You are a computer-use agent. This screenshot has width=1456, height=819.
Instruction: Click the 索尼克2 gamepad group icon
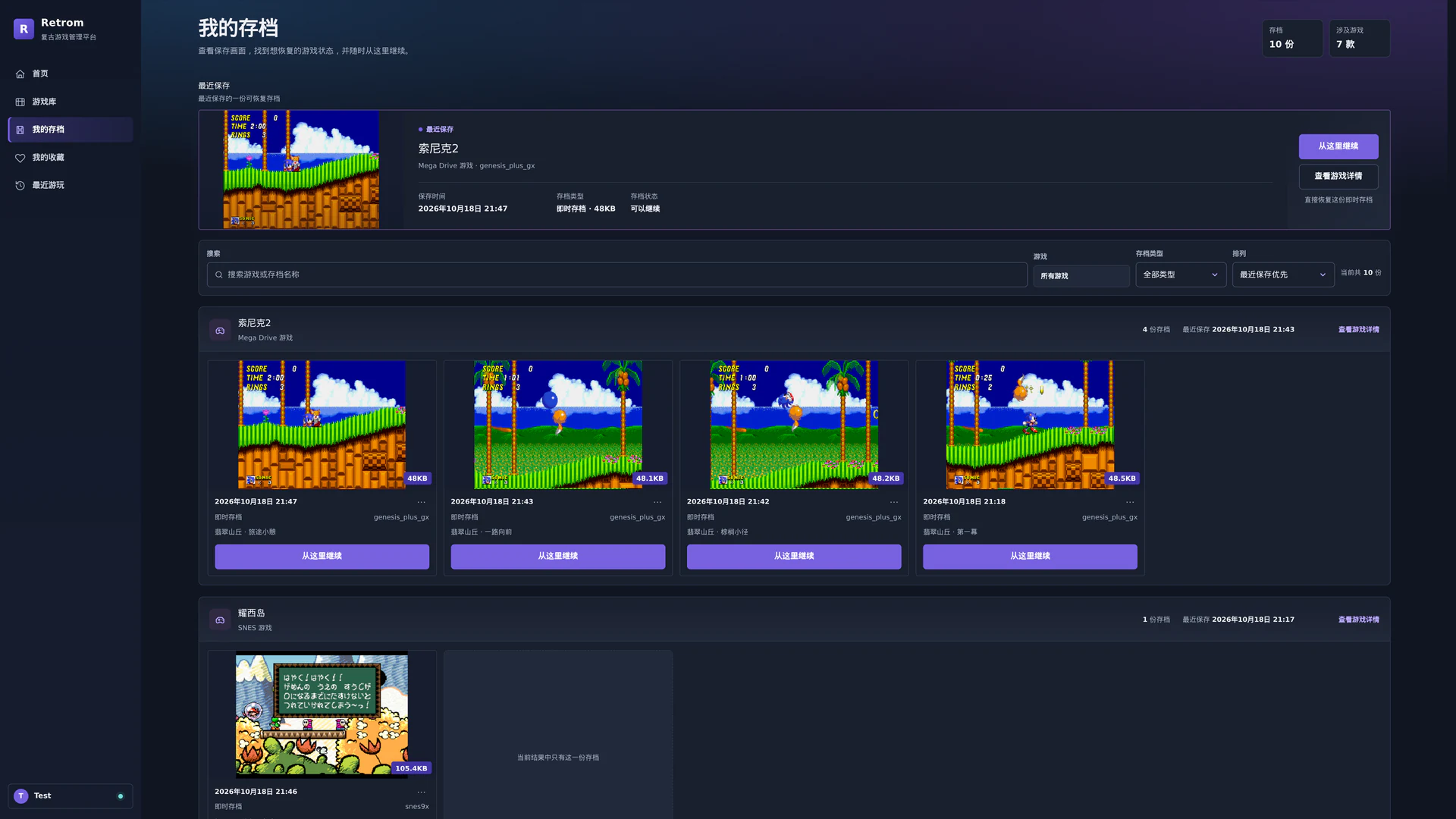(x=220, y=330)
